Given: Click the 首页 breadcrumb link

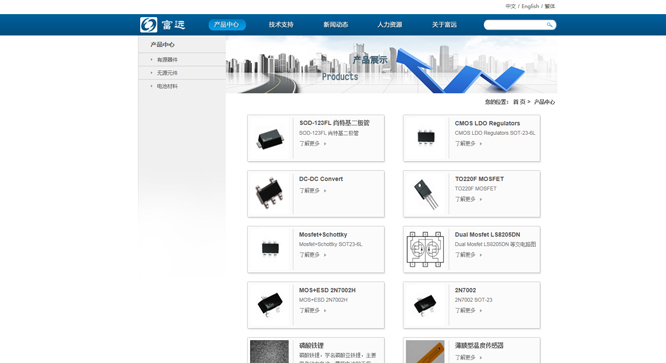Looking at the screenshot, I should point(519,102).
